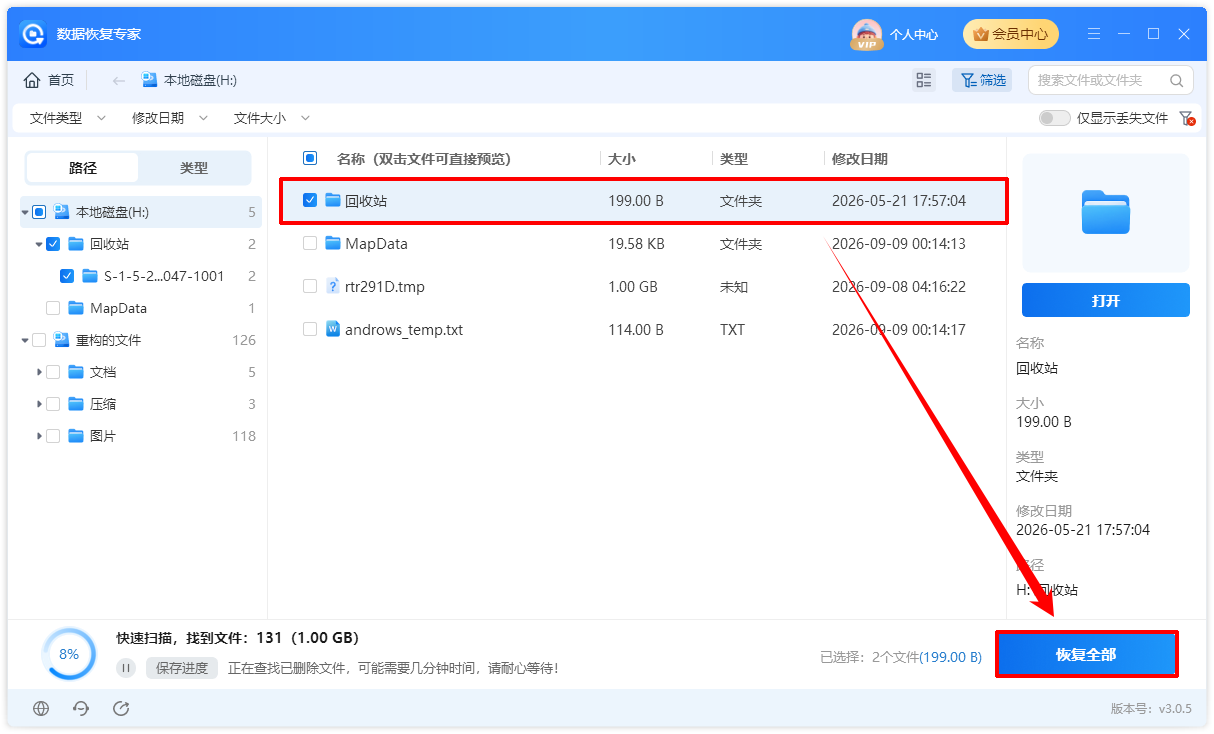Check the 重构的文件 tree checkbox
Viewport: 1214px width, 734px height.
click(39, 340)
